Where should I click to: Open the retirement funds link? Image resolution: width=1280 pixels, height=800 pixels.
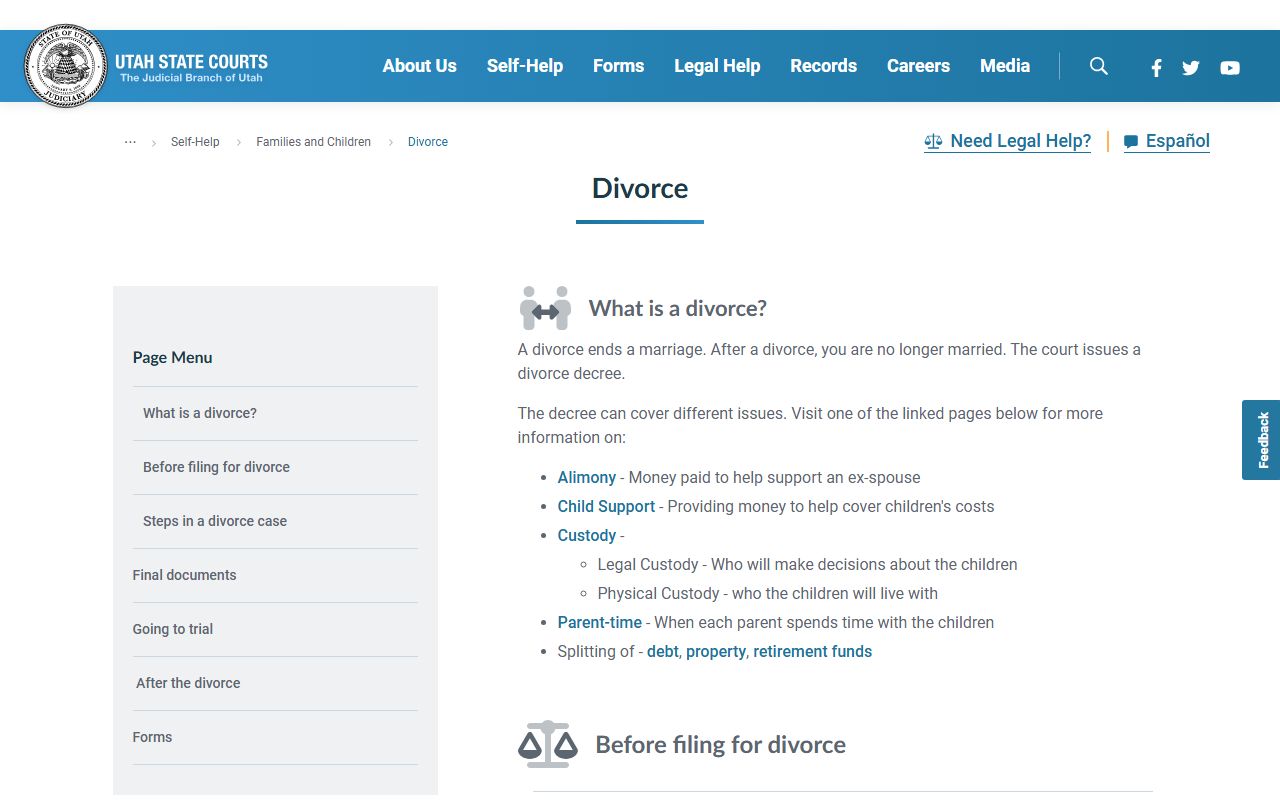click(812, 652)
